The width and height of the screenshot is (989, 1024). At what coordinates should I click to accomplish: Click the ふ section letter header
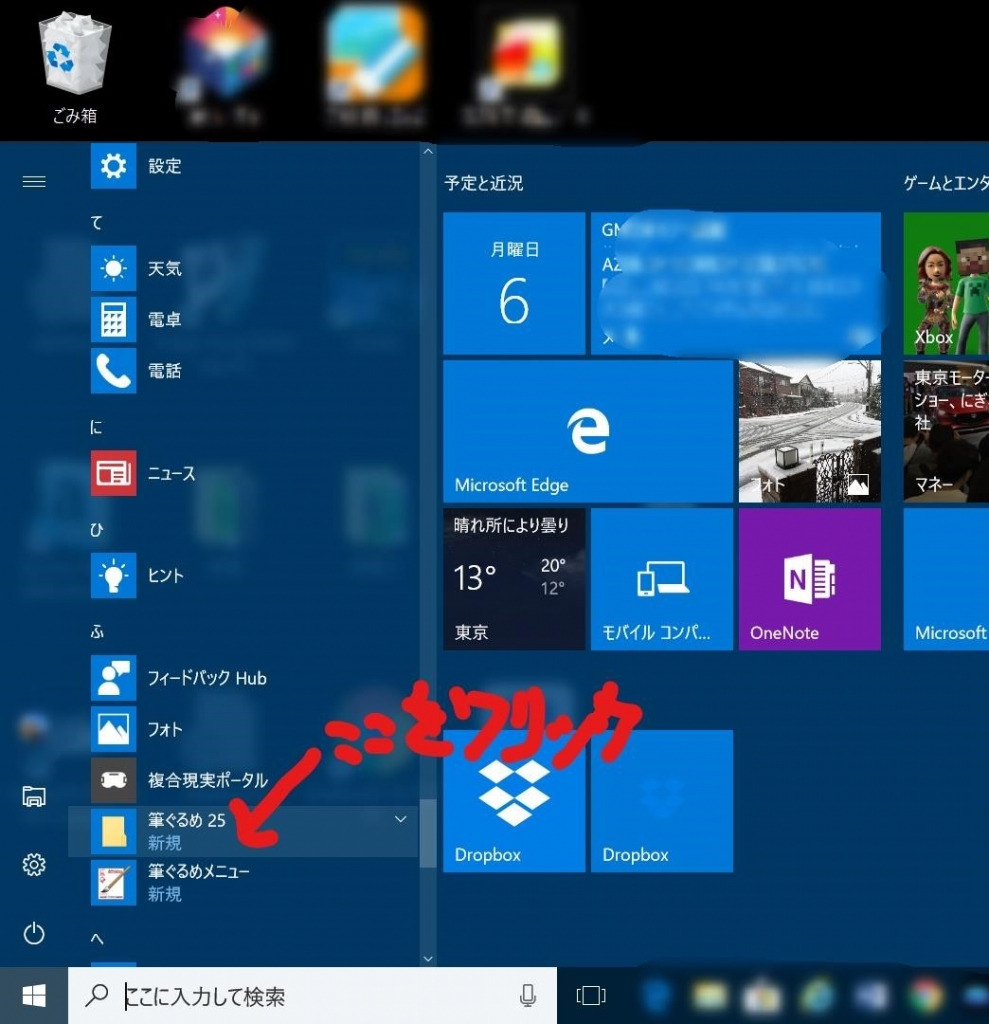tap(97, 632)
